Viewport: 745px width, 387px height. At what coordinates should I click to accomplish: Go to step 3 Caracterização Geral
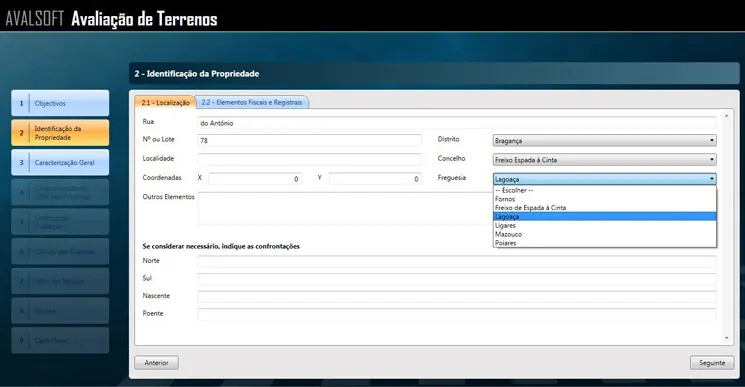[x=60, y=162]
